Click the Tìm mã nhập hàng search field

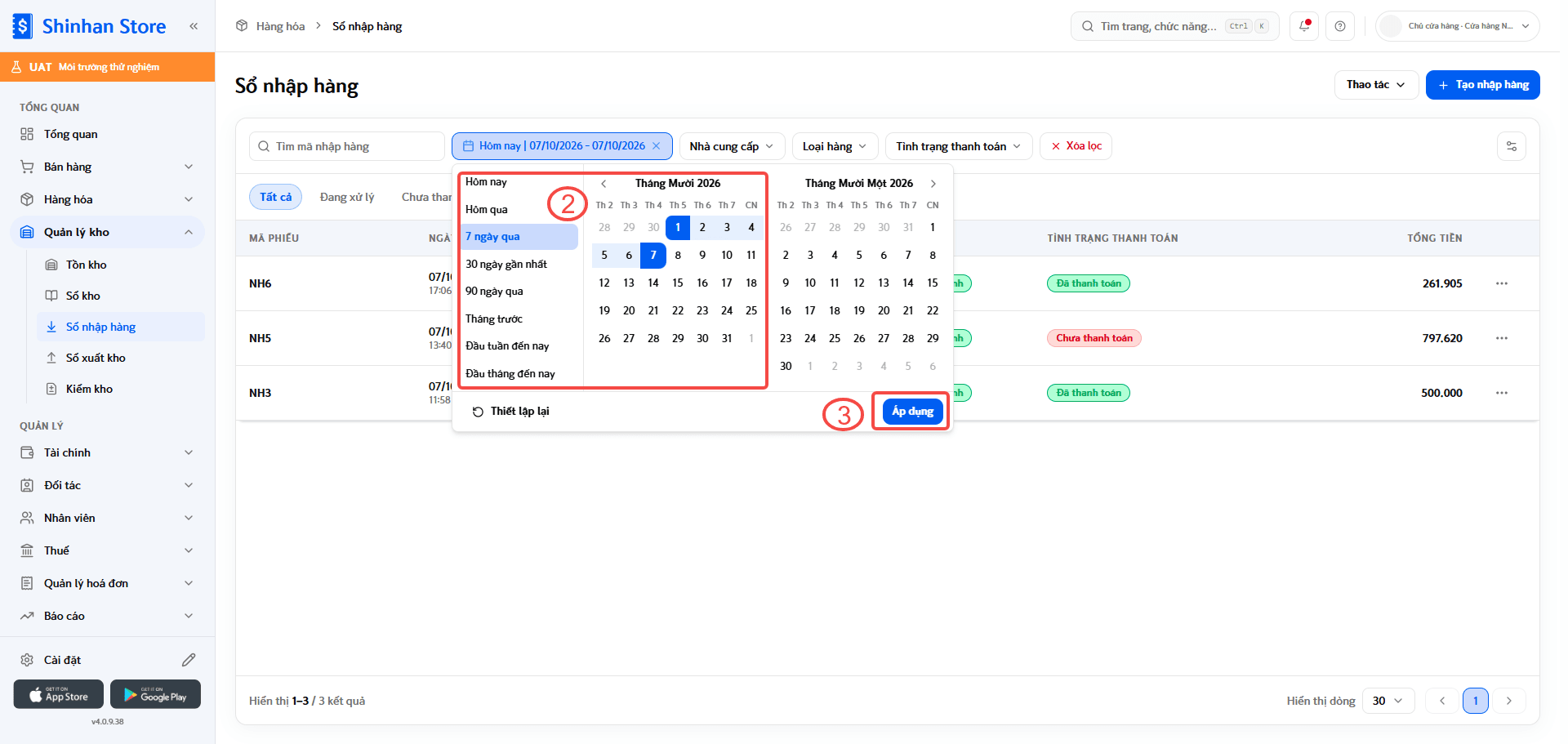tap(347, 146)
